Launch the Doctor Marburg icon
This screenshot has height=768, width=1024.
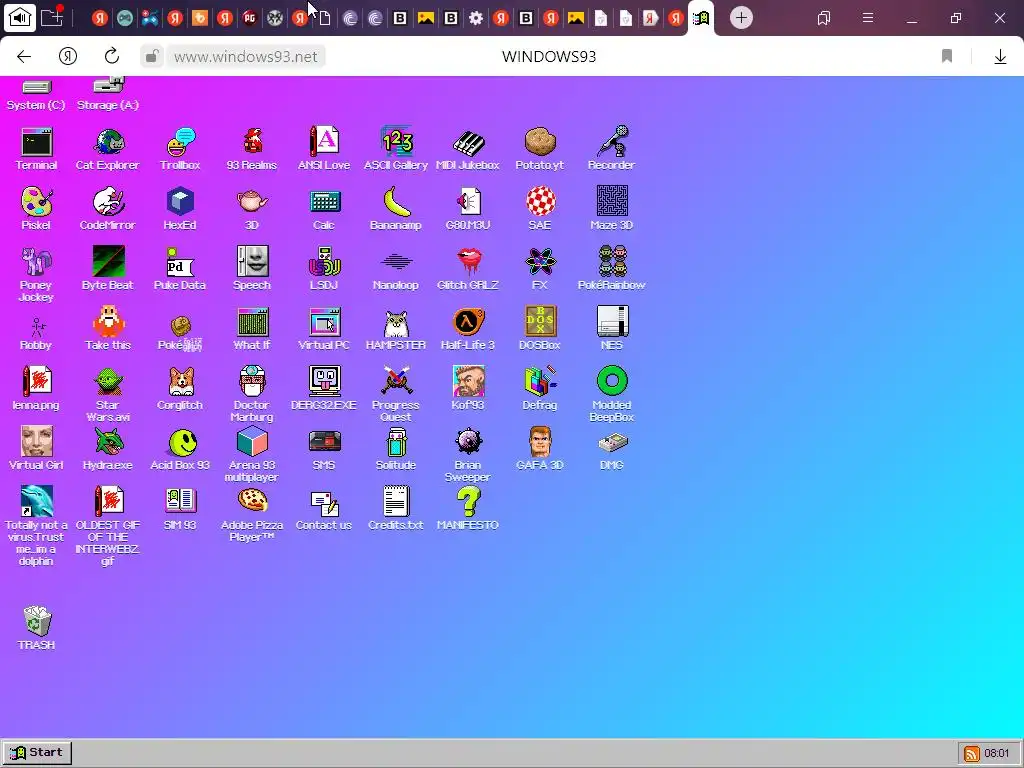tap(252, 394)
